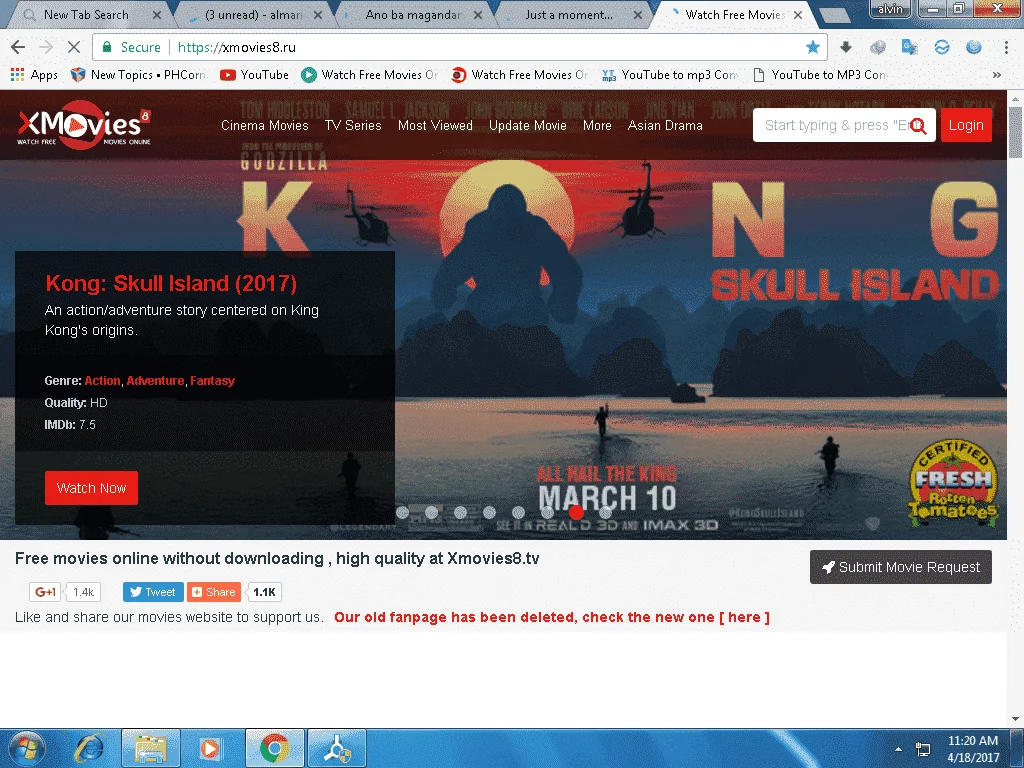Select the fifth carousel slide dot
Image resolution: width=1024 pixels, height=768 pixels.
click(519, 513)
